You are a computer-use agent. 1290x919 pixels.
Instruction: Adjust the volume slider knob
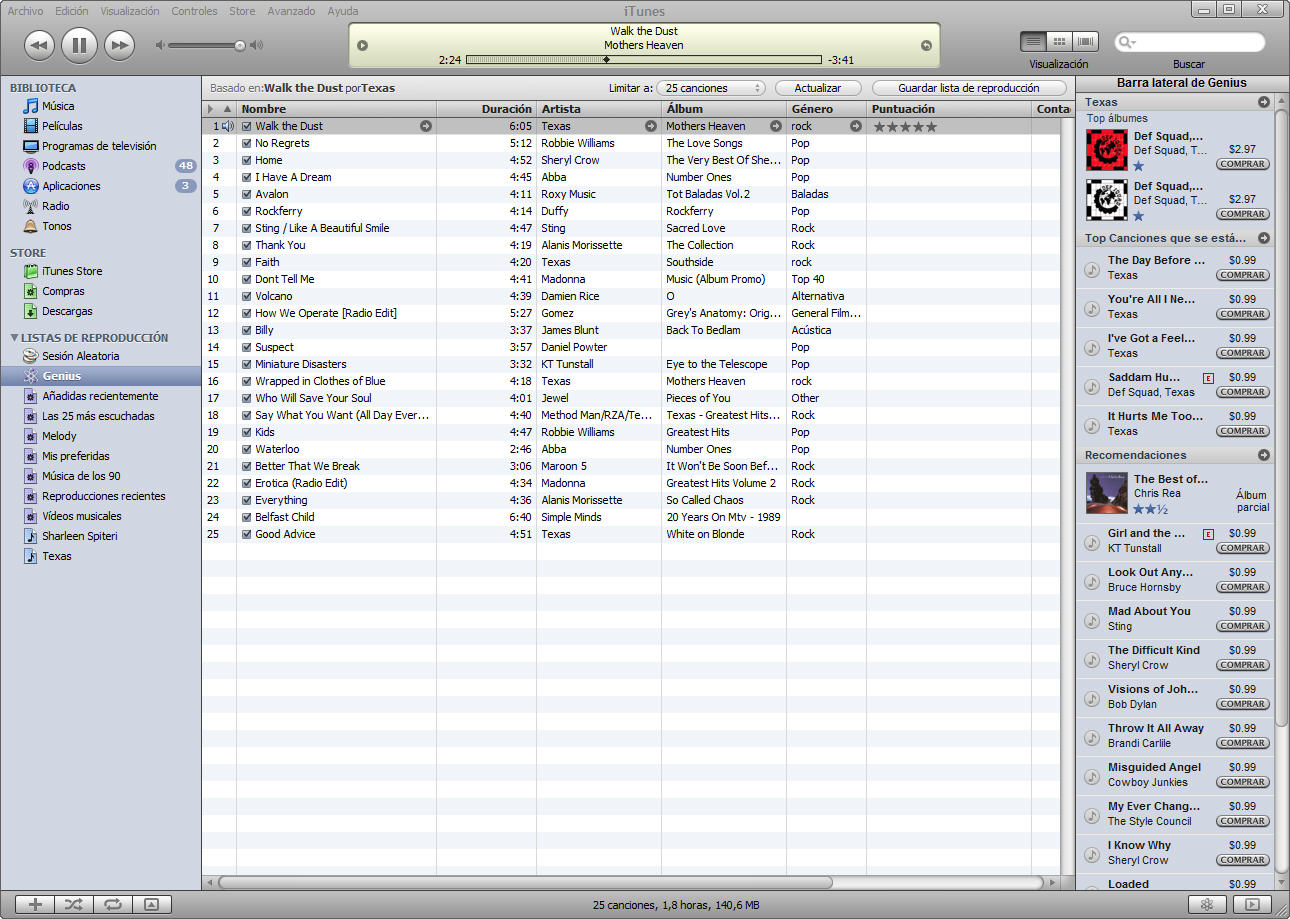pos(240,45)
